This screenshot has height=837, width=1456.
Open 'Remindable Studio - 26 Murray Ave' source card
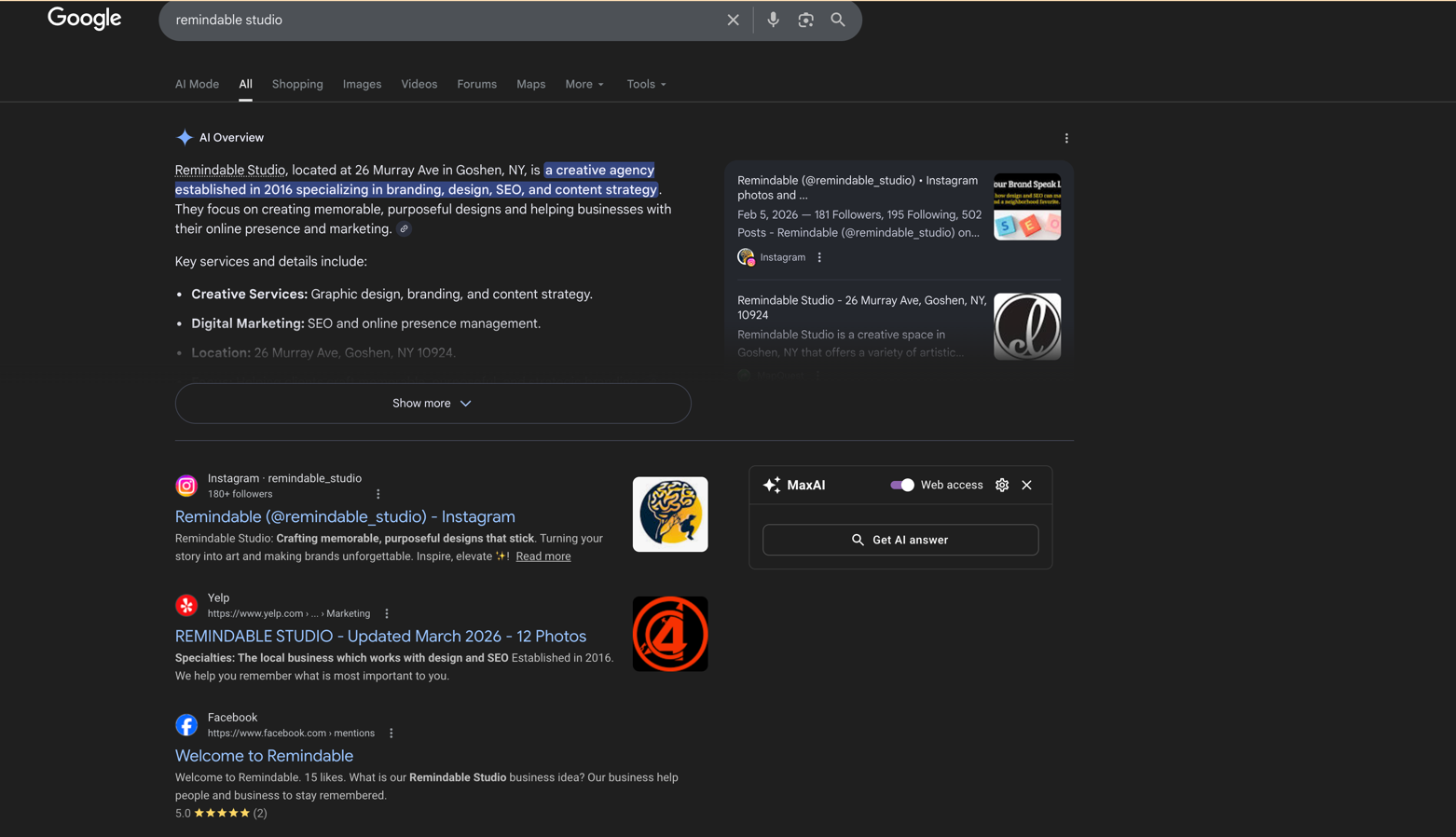pyautogui.click(x=861, y=308)
